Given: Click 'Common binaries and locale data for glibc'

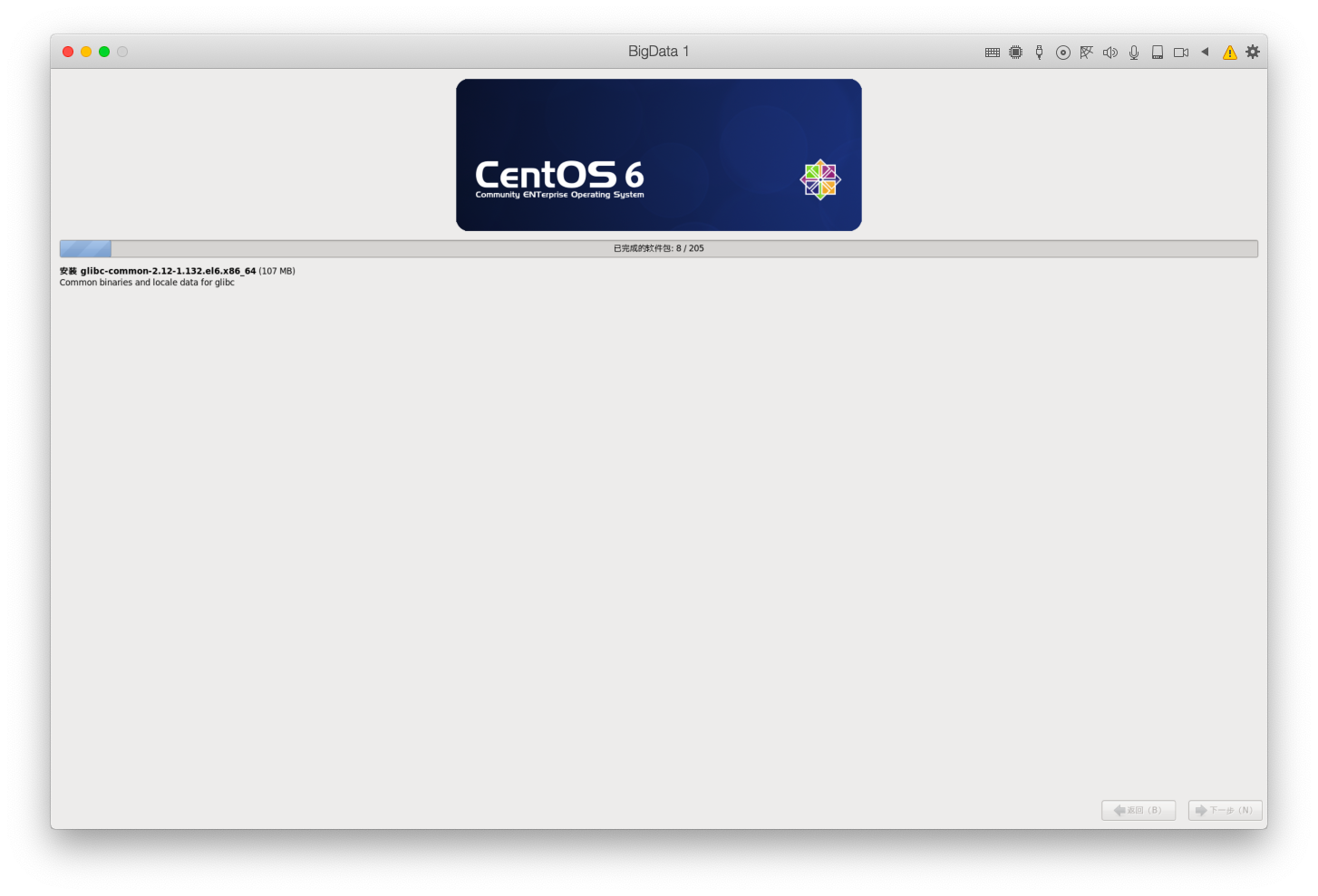Looking at the screenshot, I should [x=147, y=283].
